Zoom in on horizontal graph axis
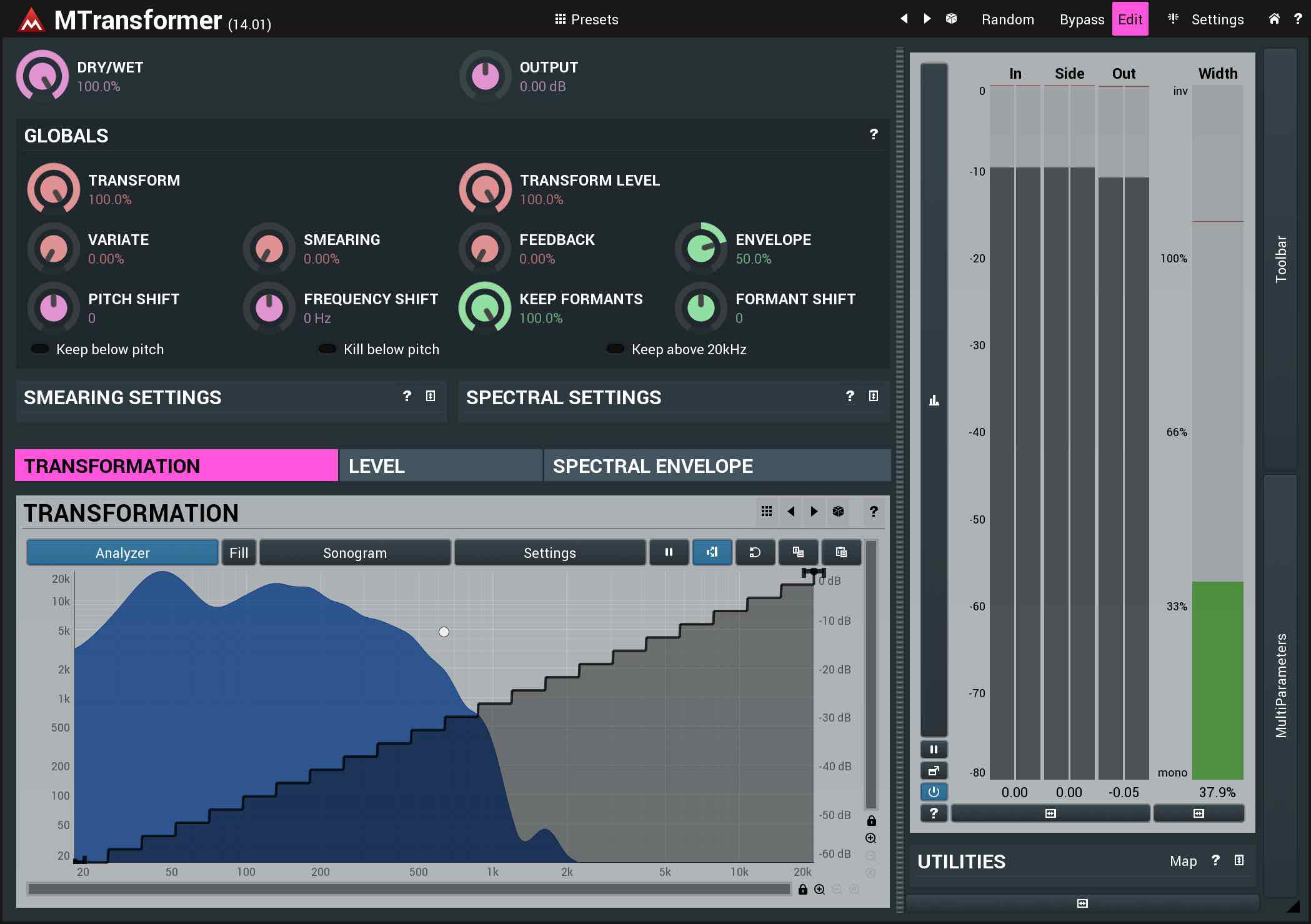This screenshot has width=1311, height=924. tap(820, 890)
